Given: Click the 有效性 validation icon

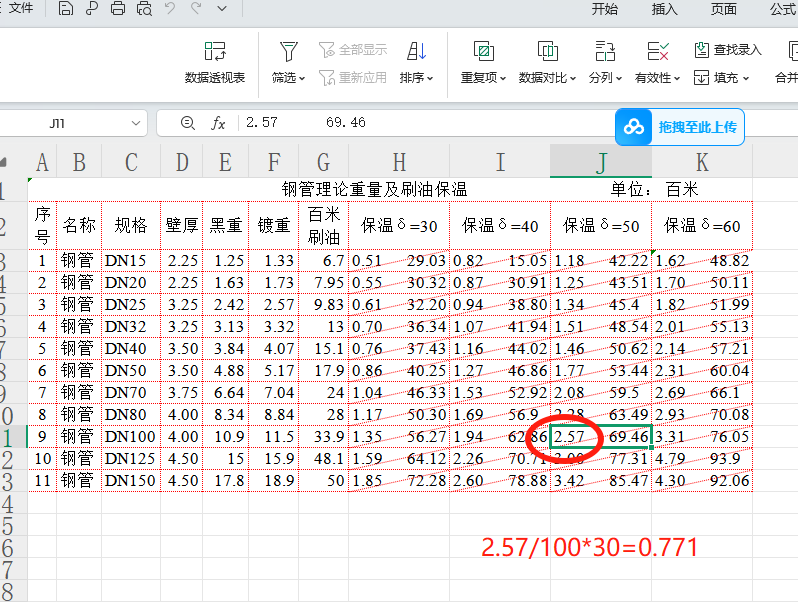Looking at the screenshot, I should tap(658, 51).
